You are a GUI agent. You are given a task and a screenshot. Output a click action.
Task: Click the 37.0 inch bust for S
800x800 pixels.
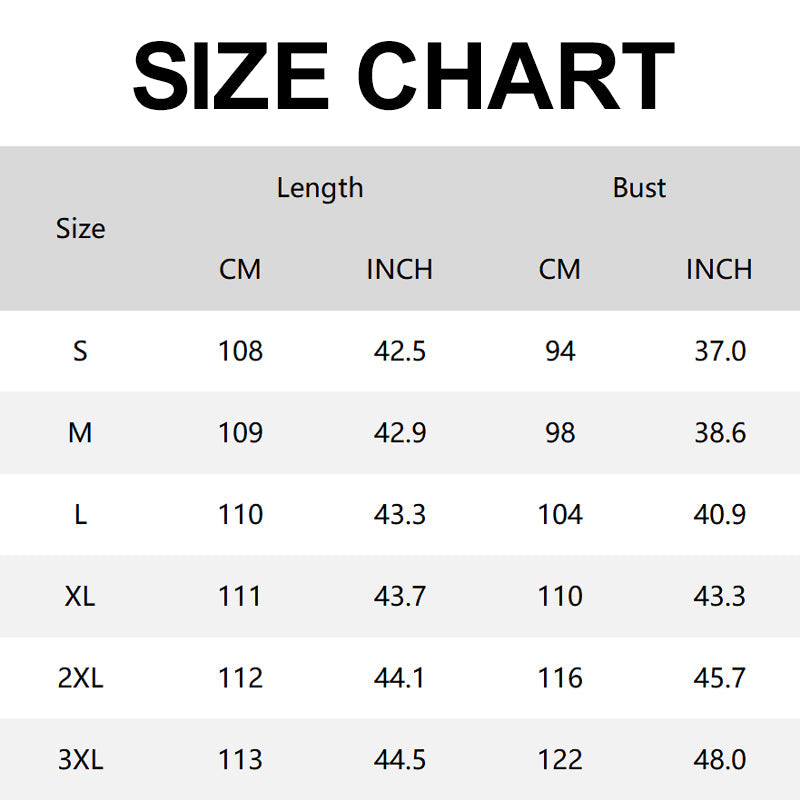coord(720,351)
